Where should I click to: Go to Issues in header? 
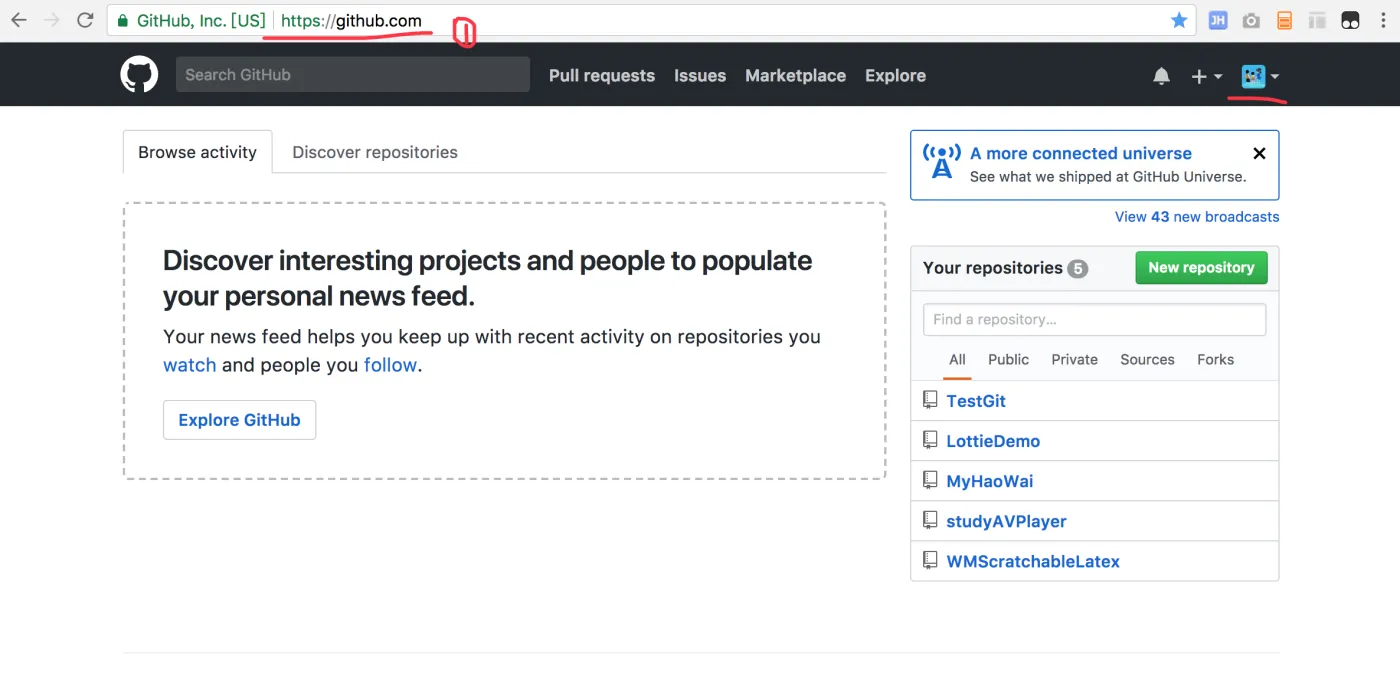(700, 76)
